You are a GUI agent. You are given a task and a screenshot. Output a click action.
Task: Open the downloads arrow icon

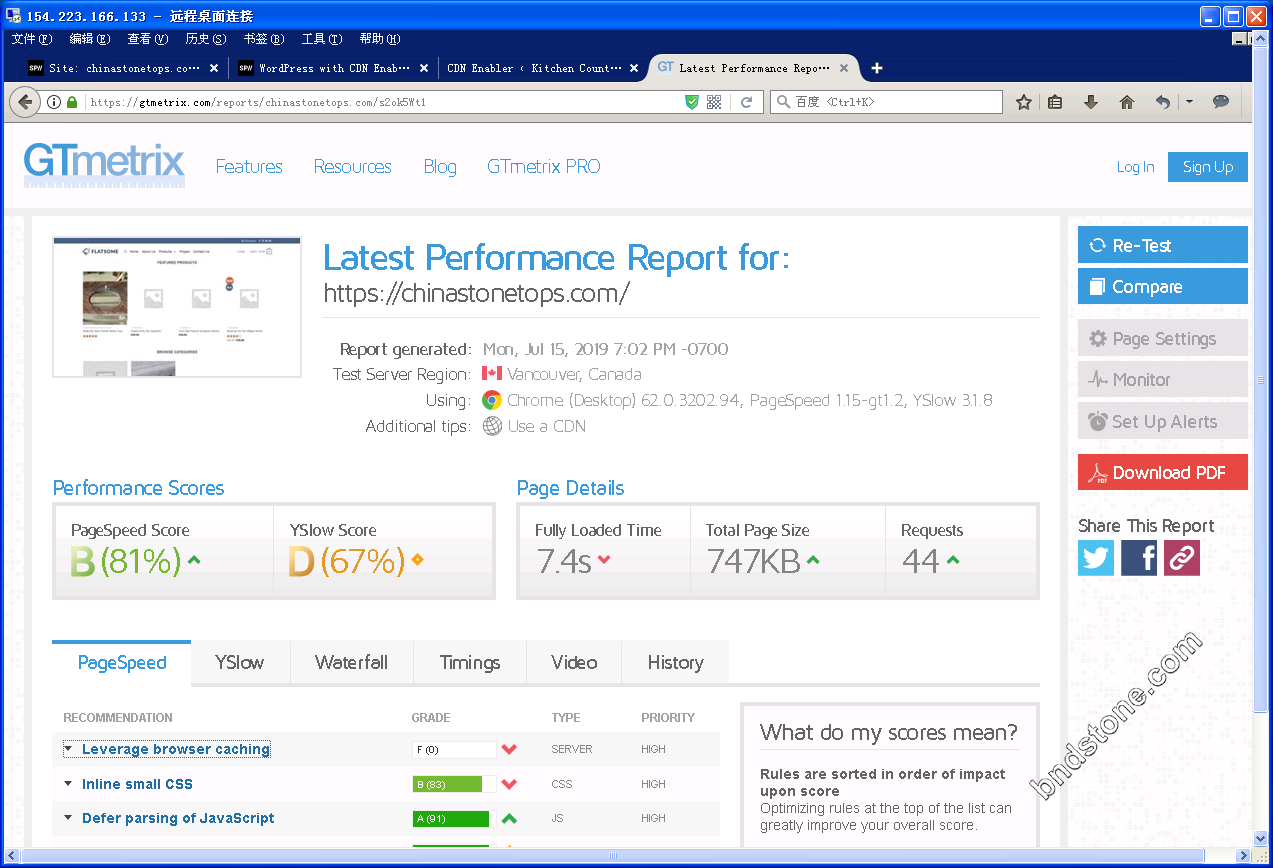[x=1091, y=102]
